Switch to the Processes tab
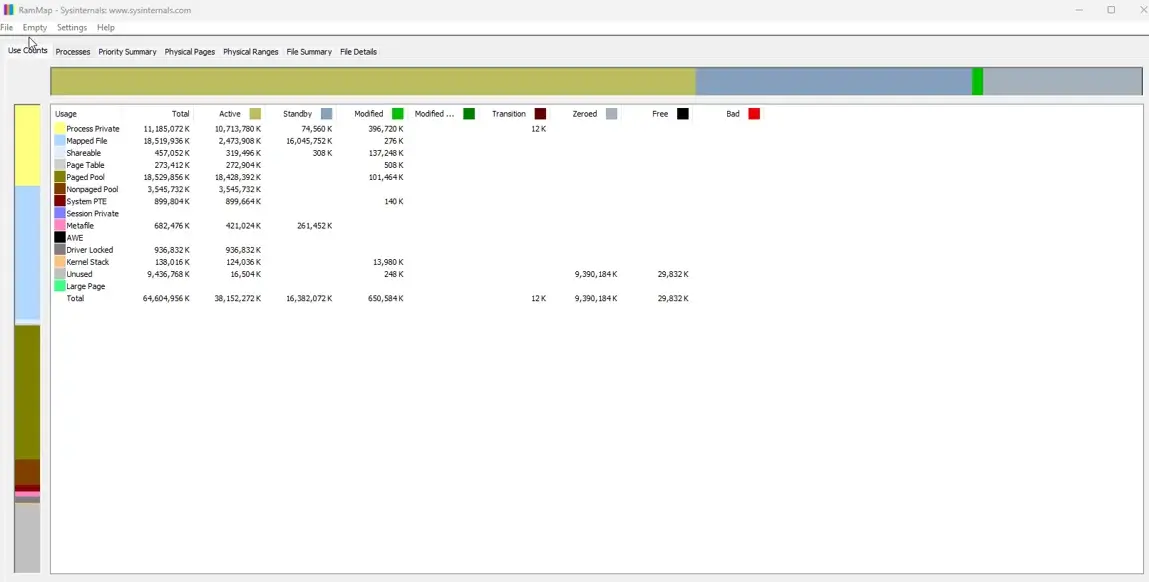Image resolution: width=1149 pixels, height=582 pixels. [x=73, y=52]
